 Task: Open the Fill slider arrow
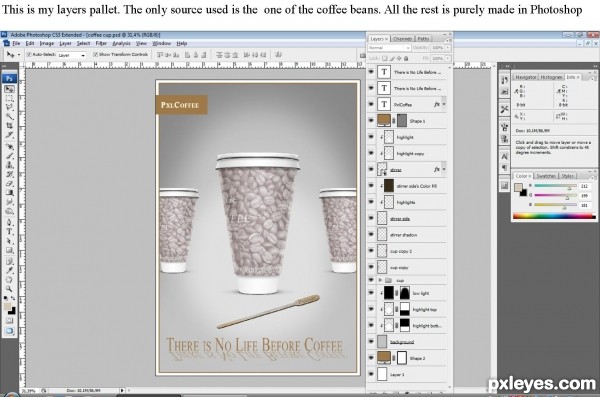pos(448,59)
